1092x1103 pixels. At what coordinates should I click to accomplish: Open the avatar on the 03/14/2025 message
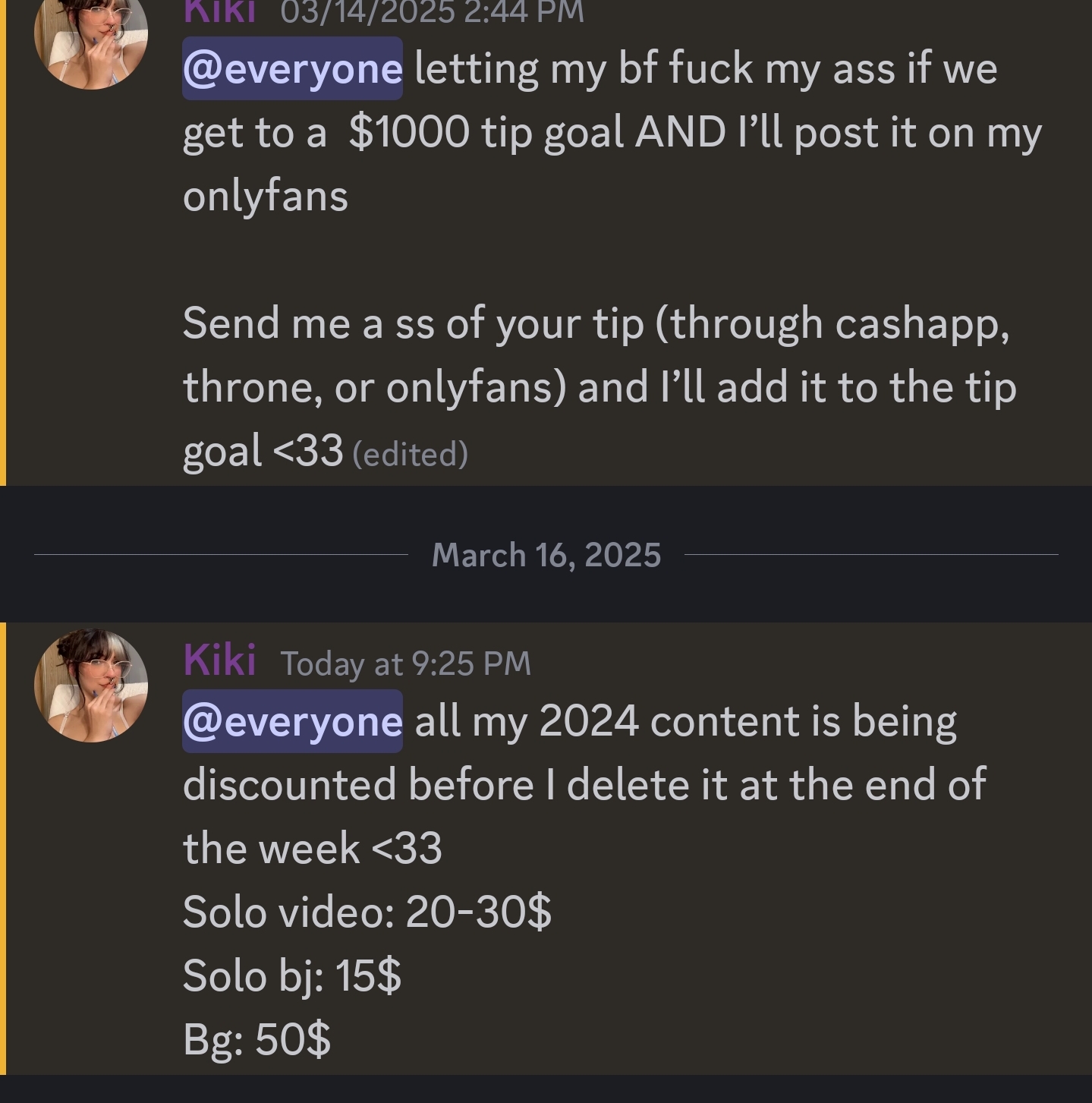pos(91,34)
